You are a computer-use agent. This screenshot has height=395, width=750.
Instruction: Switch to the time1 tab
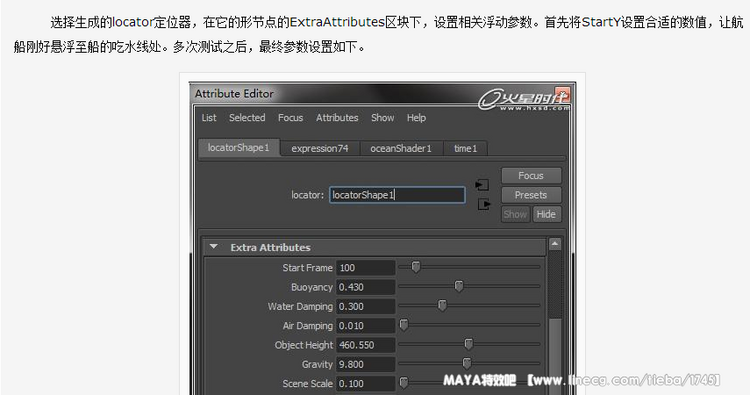point(465,149)
